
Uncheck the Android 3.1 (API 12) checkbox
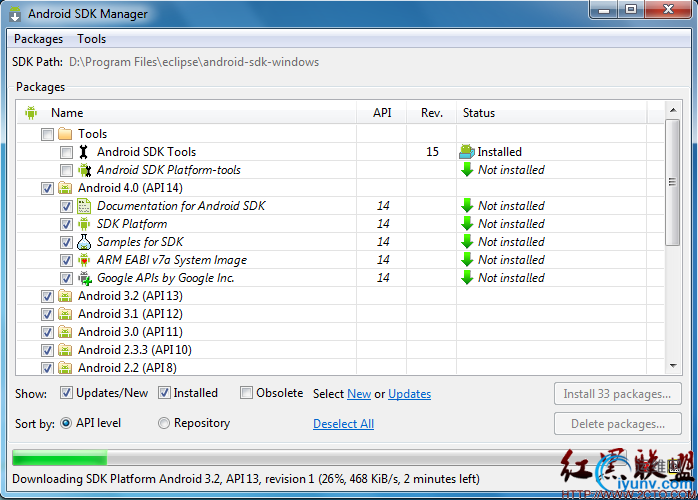point(47,314)
